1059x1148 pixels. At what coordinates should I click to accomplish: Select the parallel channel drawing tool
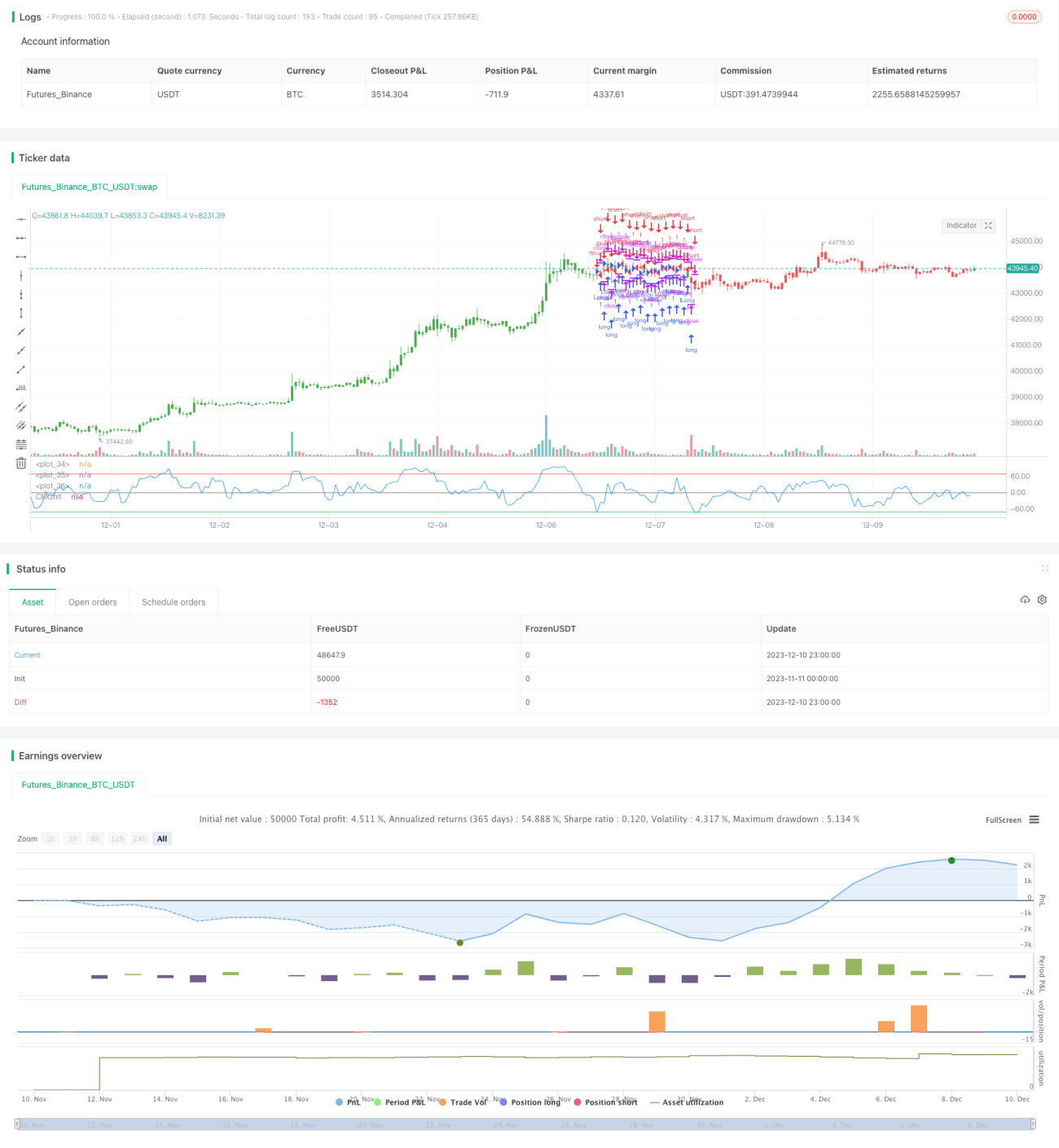(21, 407)
